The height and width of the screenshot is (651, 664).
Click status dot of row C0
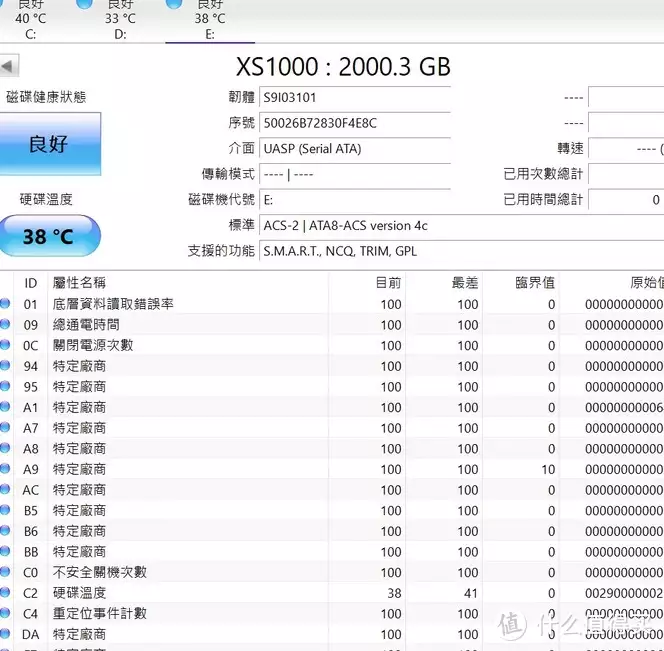pos(5,571)
